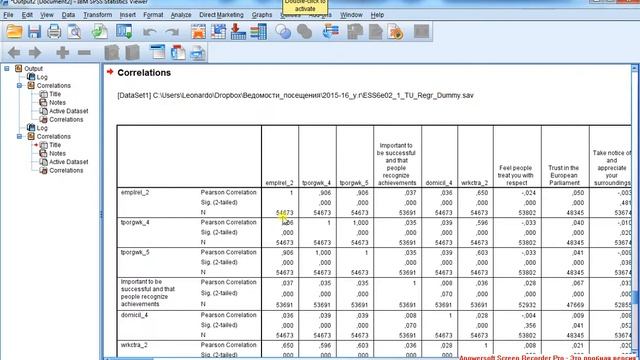The image size is (640, 360).
Task: Click the Export icon with green arrow
Action: point(99,31)
